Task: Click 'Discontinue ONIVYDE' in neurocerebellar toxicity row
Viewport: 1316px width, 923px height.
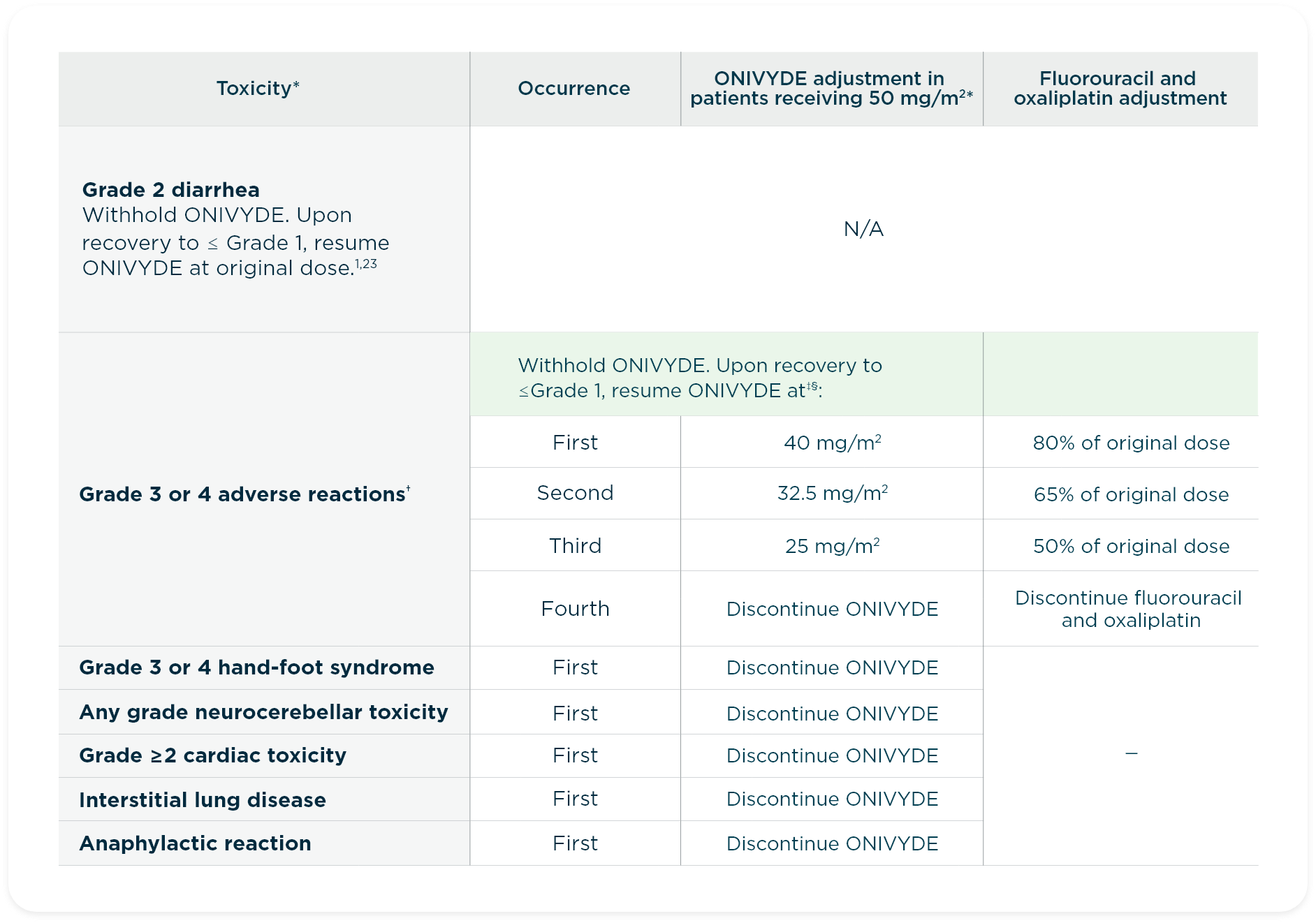Action: click(832, 714)
